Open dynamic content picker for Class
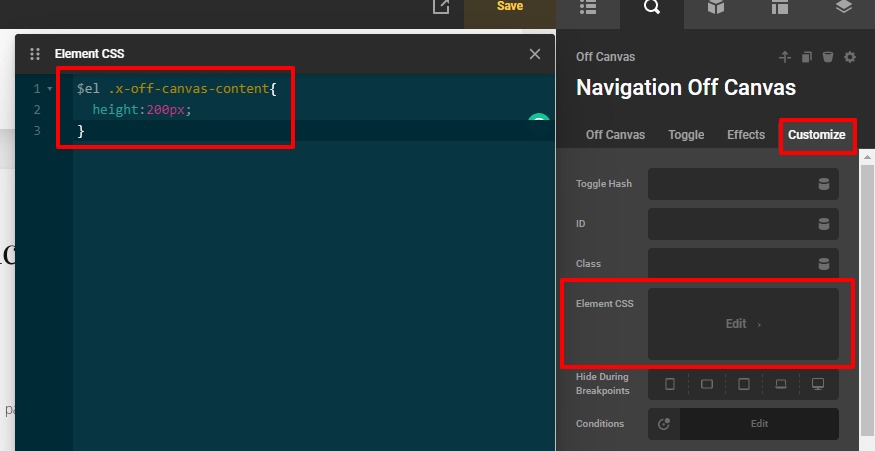 coord(824,264)
